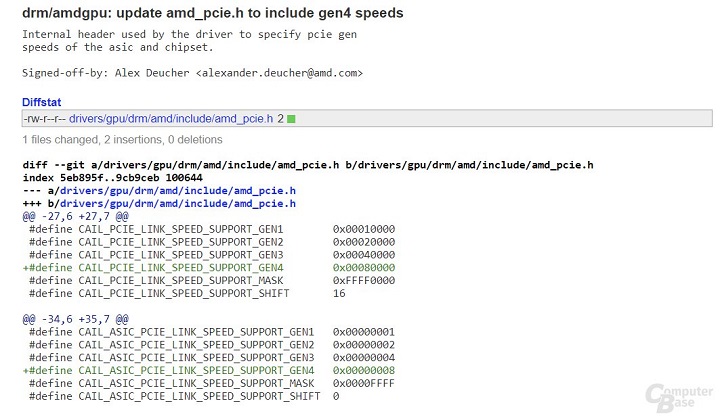Viewport: 720px width, 420px height.
Task: Click the CAIL_PCIE_LINK_SPEED_SUPPORT_MASK define
Action: tap(156, 280)
